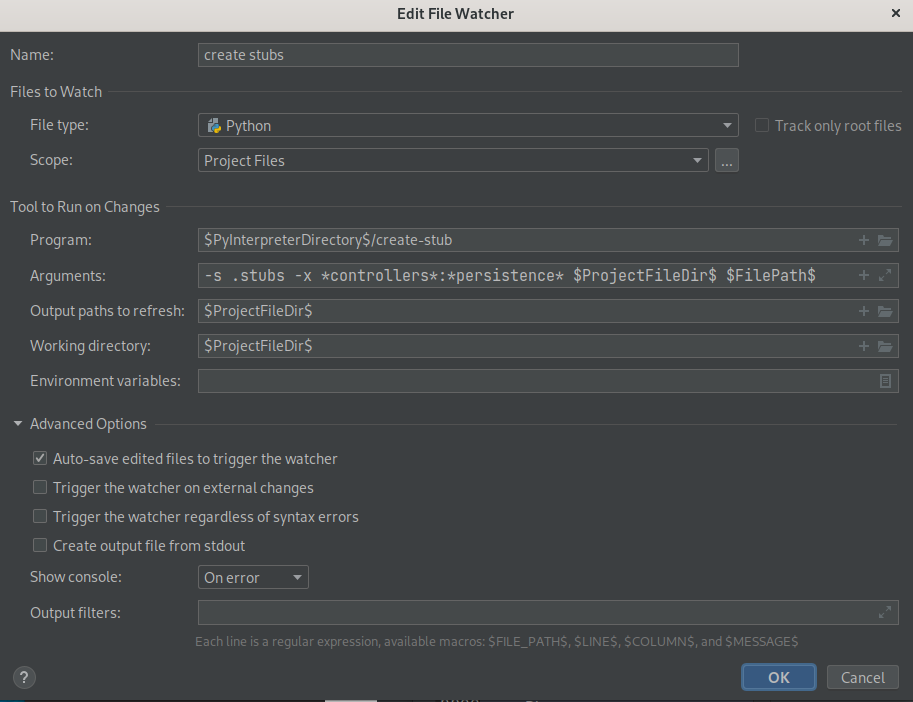Insert macro in Program field
Screen dimensions: 913x702
pyautogui.click(x=864, y=240)
